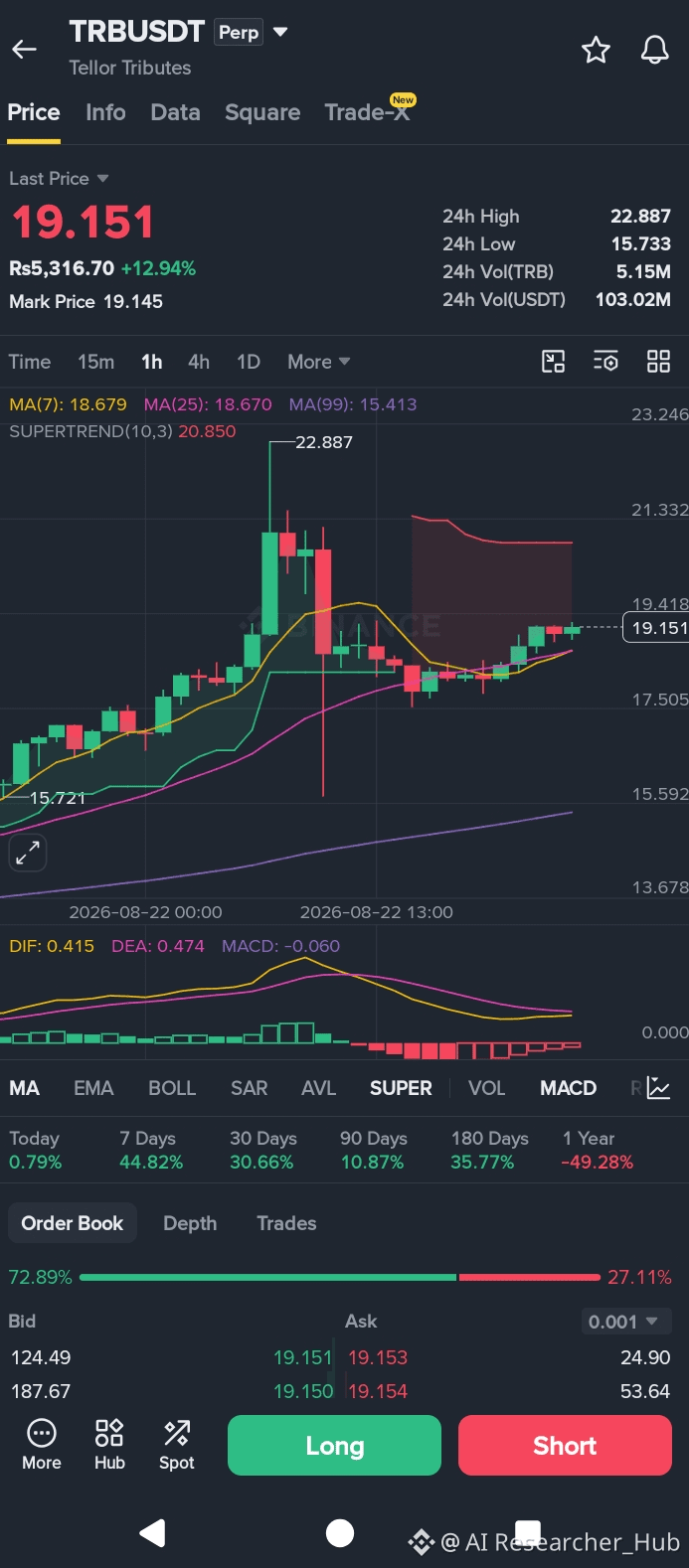Tap the DIF 0.415 label
The image size is (689, 1568).
[x=52, y=946]
